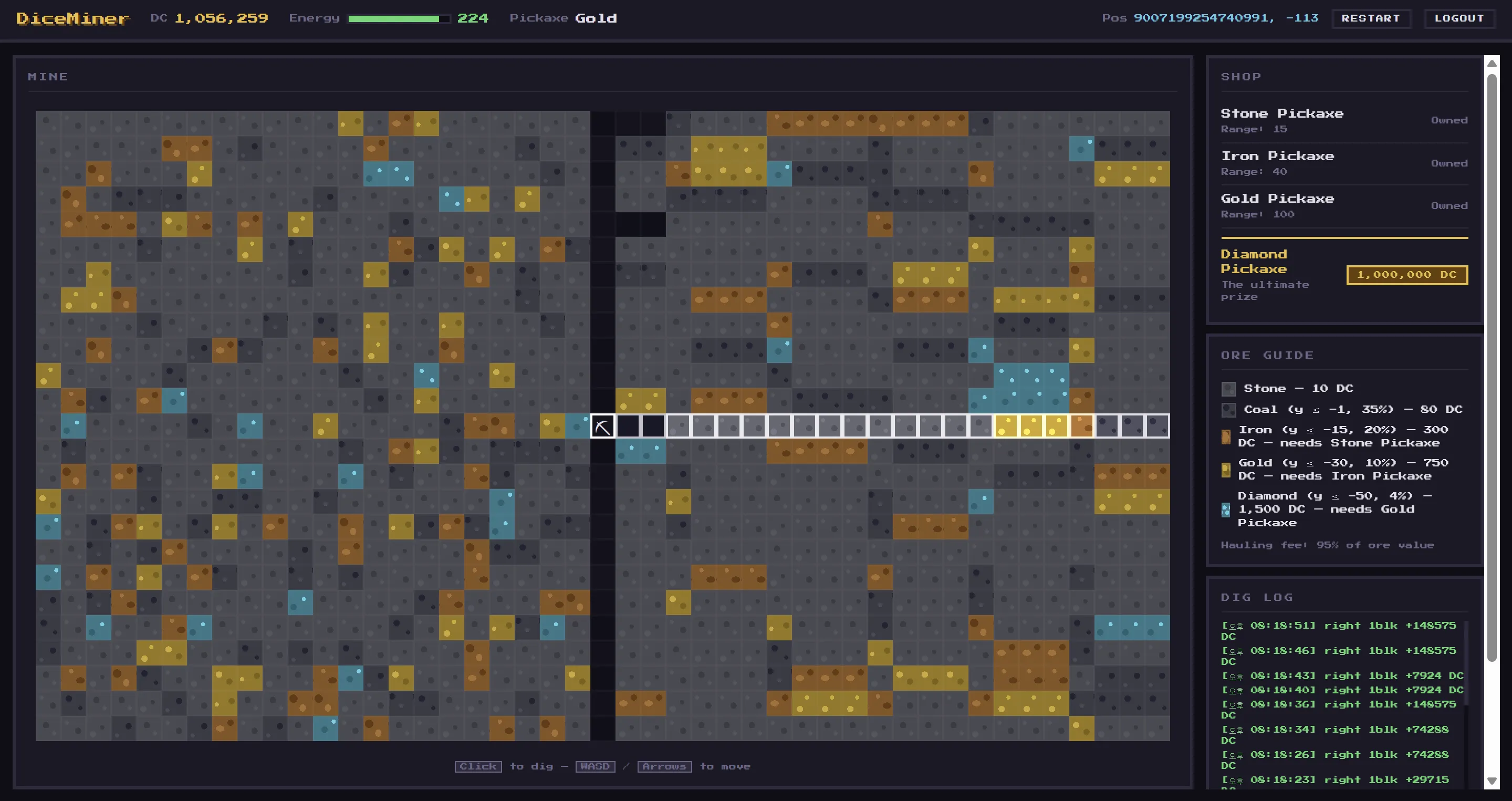Click the DiceMiner logo
Image resolution: width=1512 pixels, height=801 pixels.
(73, 18)
